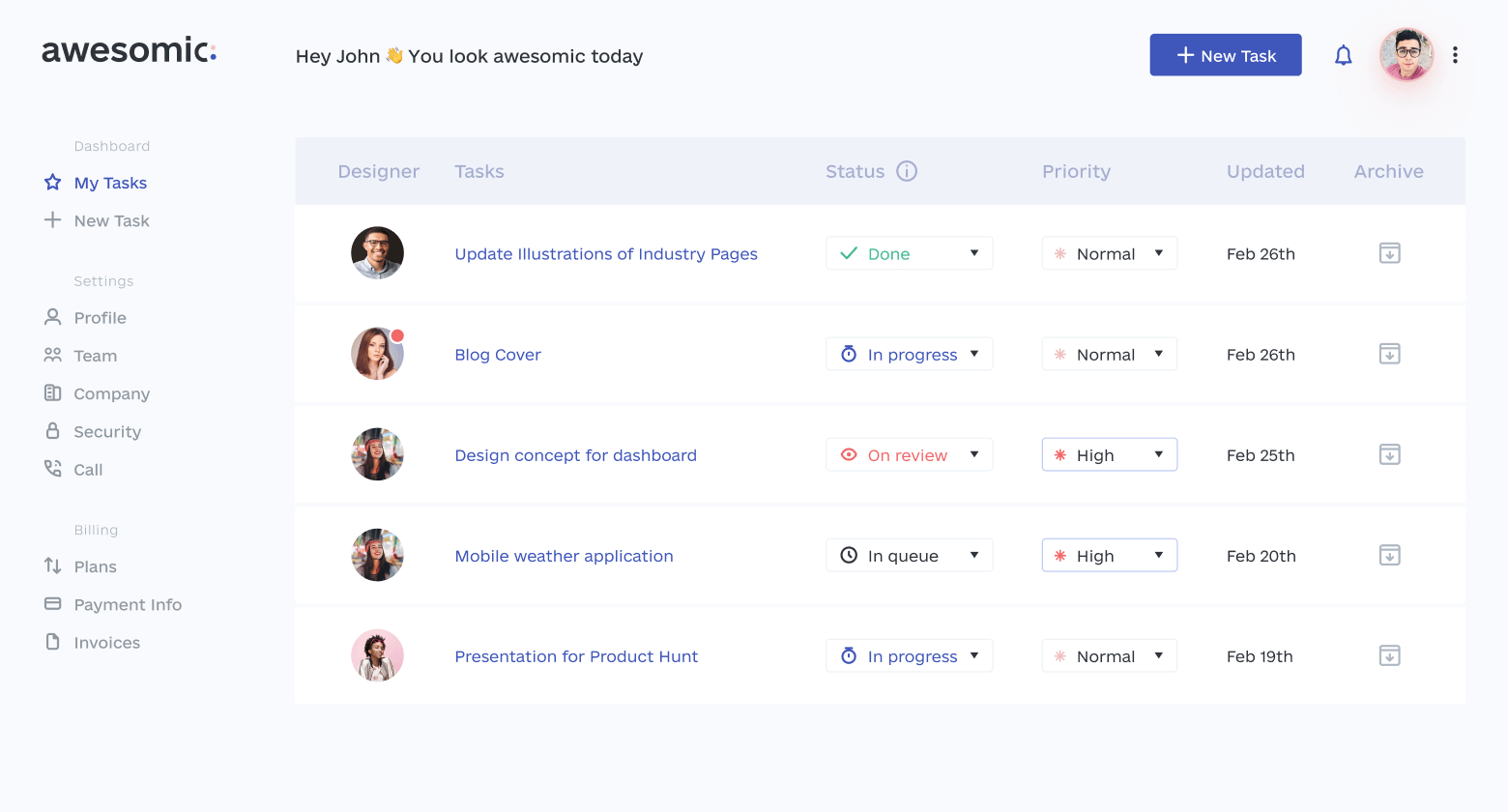Archive the Presentation for Product Hunt task

point(1389,655)
